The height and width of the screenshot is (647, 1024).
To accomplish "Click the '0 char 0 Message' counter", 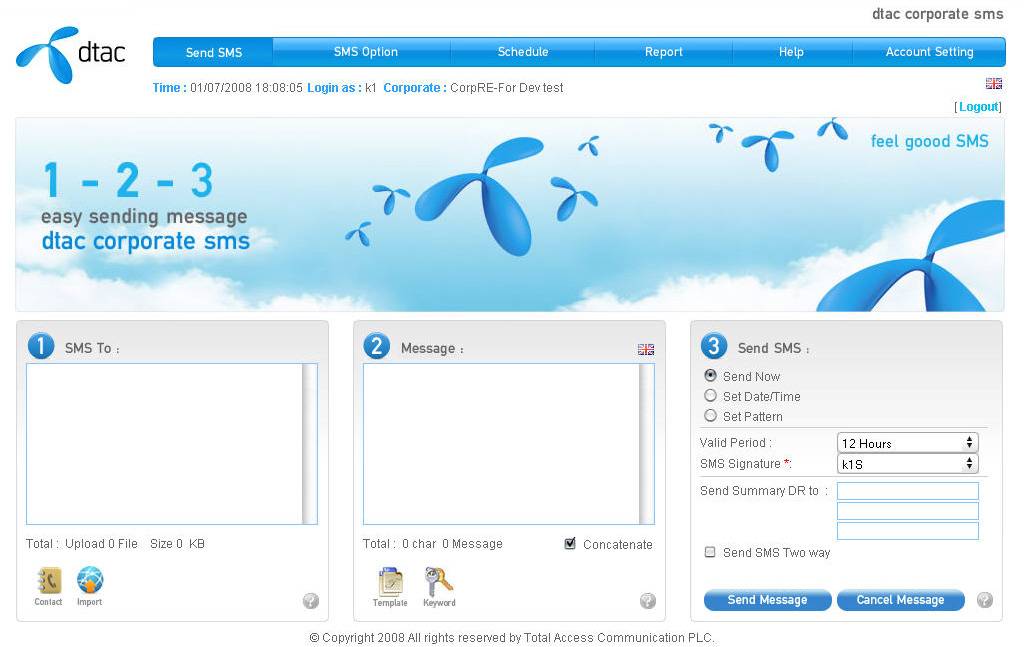I will [x=452, y=544].
